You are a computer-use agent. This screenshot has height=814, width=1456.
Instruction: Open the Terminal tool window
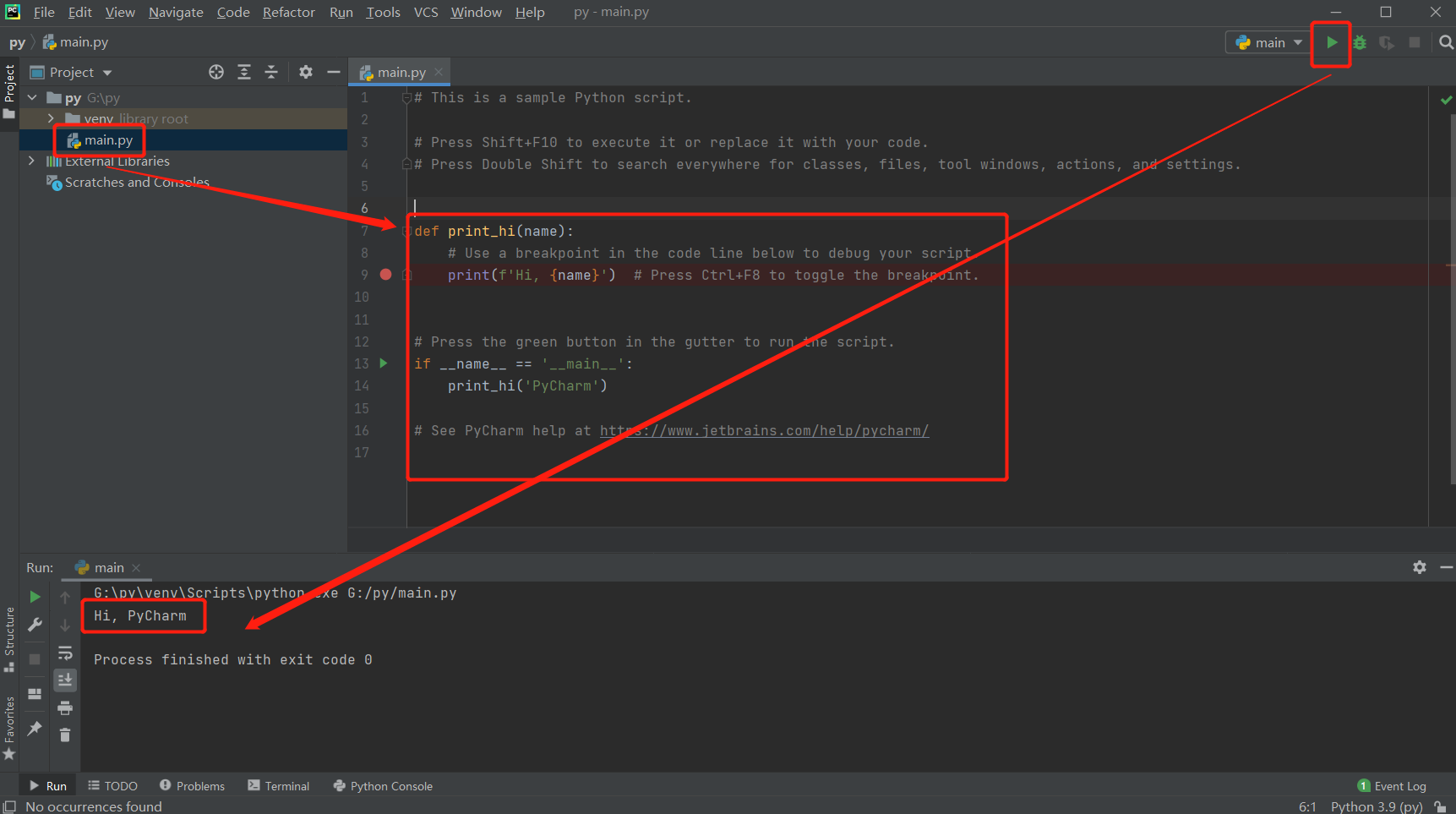click(x=279, y=785)
